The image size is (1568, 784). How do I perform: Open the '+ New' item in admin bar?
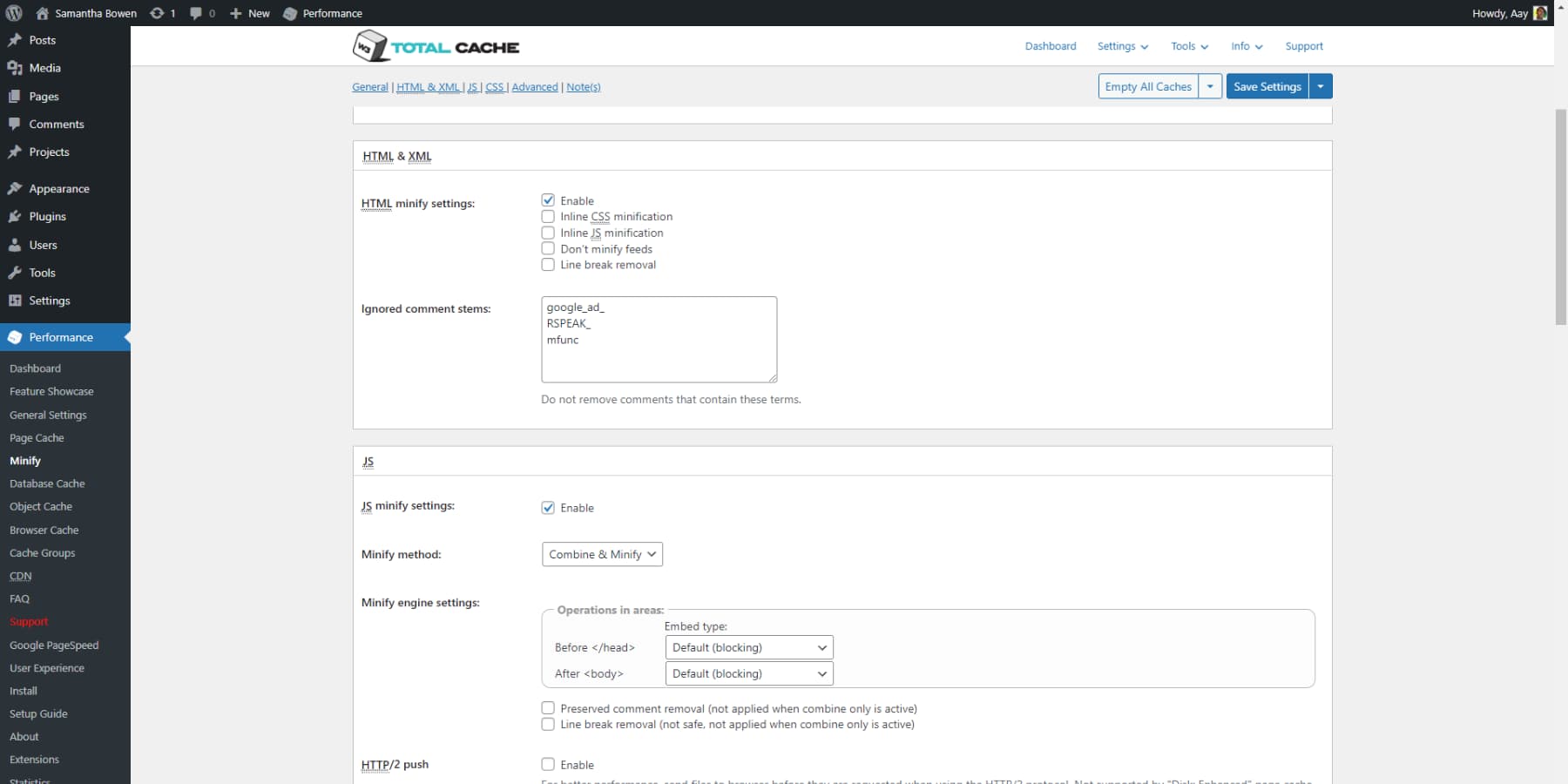coord(249,13)
